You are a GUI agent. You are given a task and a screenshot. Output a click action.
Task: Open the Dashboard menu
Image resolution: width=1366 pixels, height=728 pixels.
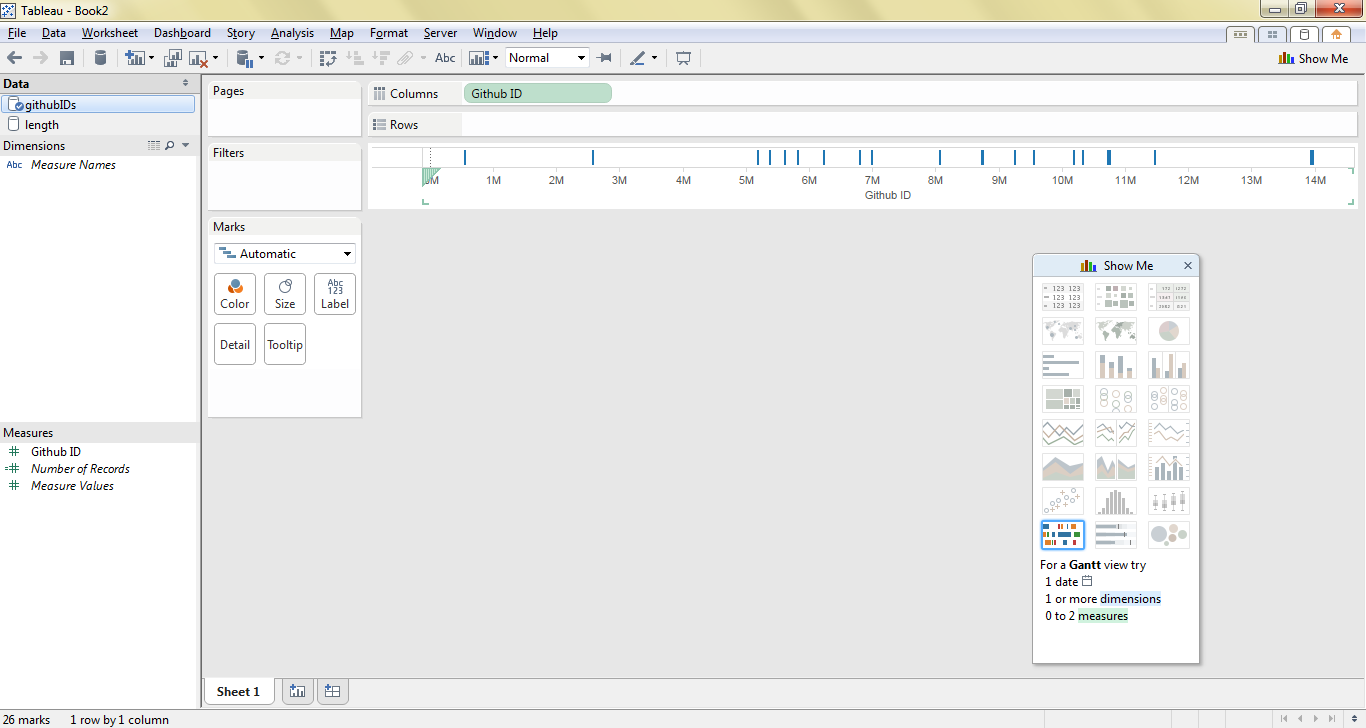182,33
